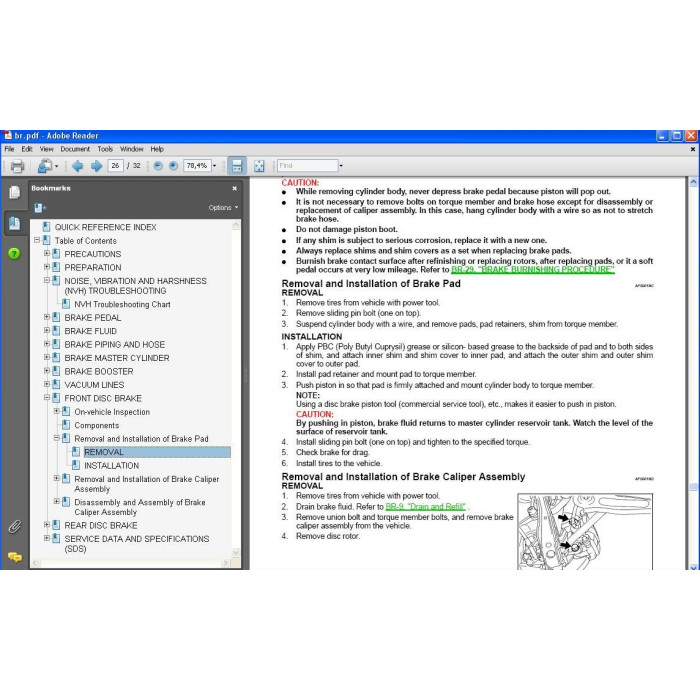Screen dimensions: 700x700
Task: Go to next page arrow
Action: (96, 166)
